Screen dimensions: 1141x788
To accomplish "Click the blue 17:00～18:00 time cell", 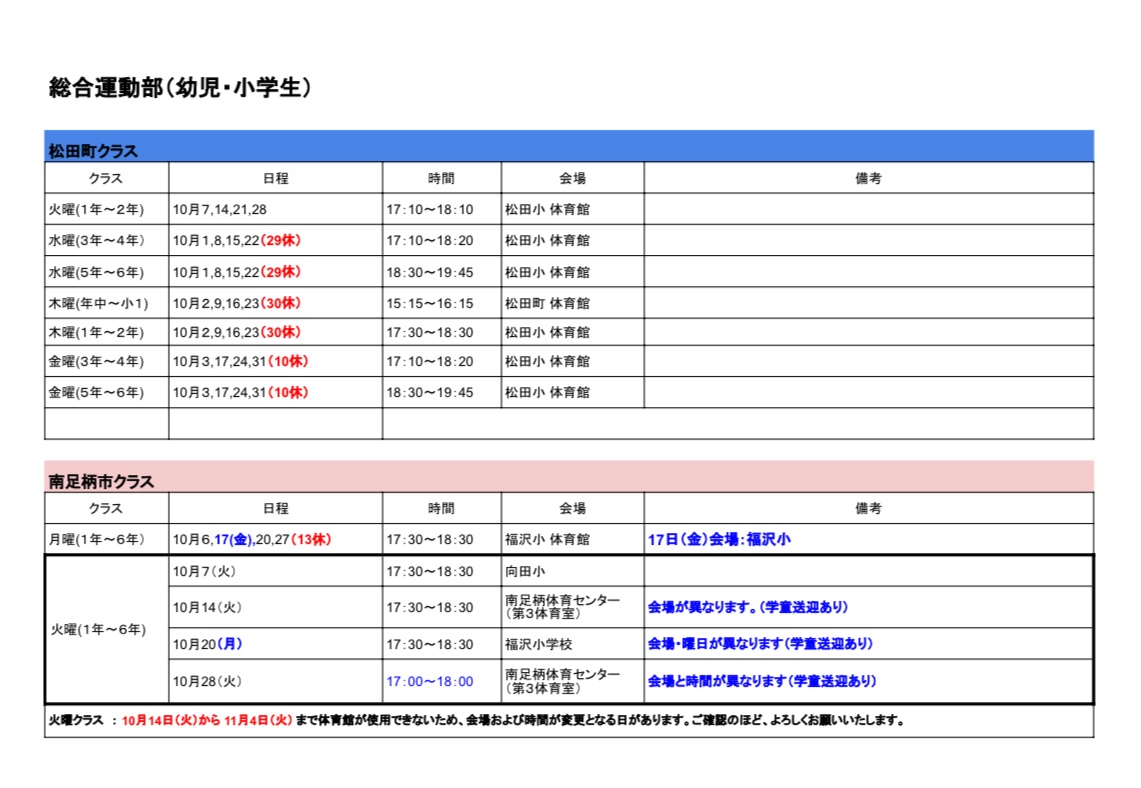I will pyautogui.click(x=430, y=681).
